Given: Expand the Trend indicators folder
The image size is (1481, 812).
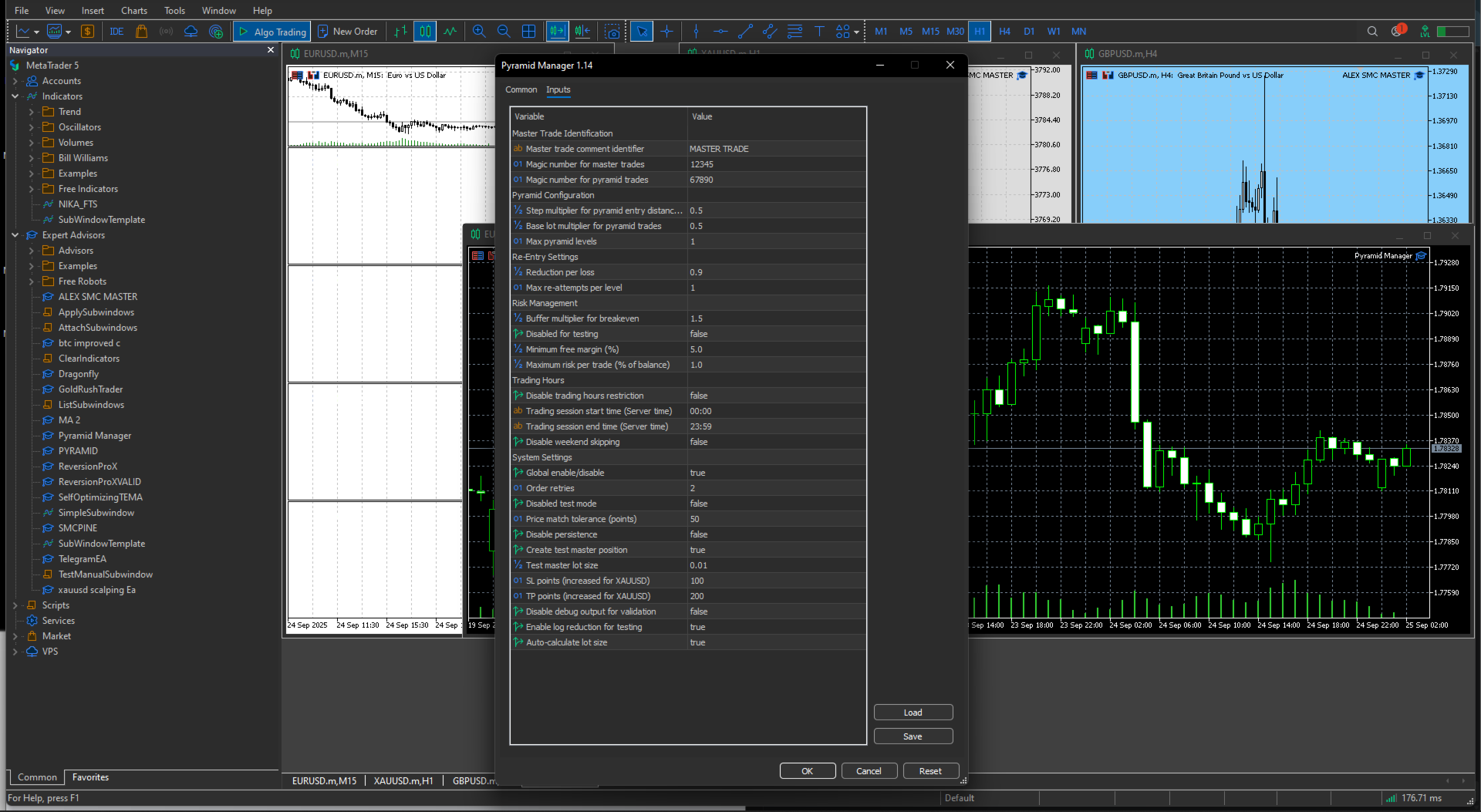Looking at the screenshot, I should coord(31,112).
